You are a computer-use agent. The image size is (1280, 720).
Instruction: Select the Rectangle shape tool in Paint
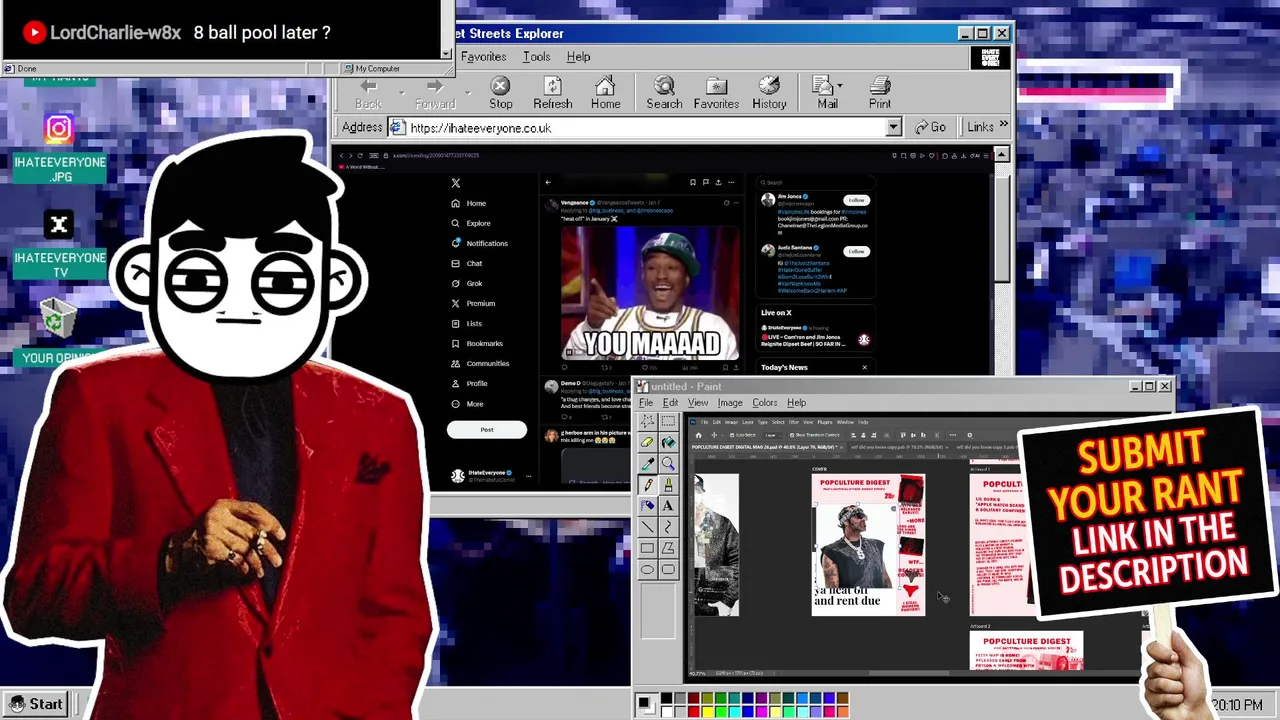pyautogui.click(x=647, y=547)
